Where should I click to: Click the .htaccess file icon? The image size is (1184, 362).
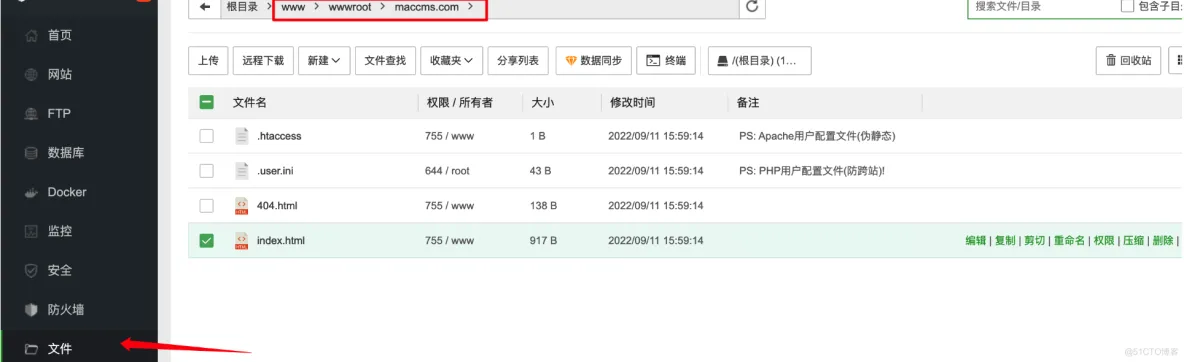(x=242, y=136)
